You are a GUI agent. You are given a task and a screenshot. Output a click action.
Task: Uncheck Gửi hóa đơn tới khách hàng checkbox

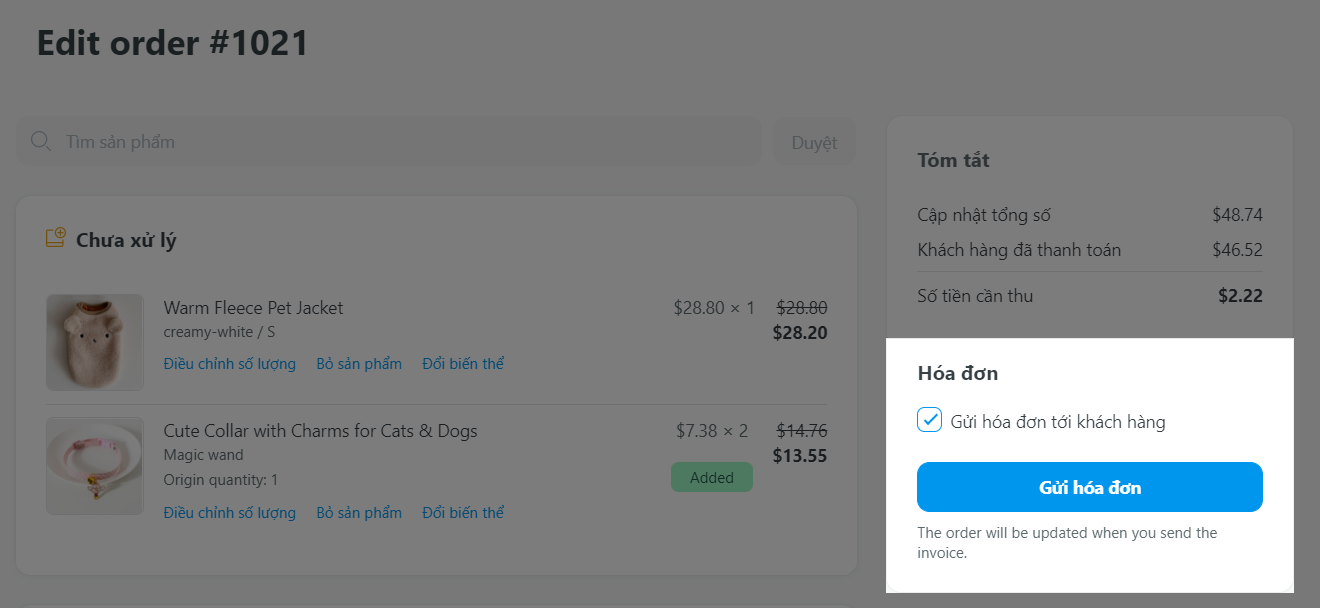pyautogui.click(x=930, y=420)
